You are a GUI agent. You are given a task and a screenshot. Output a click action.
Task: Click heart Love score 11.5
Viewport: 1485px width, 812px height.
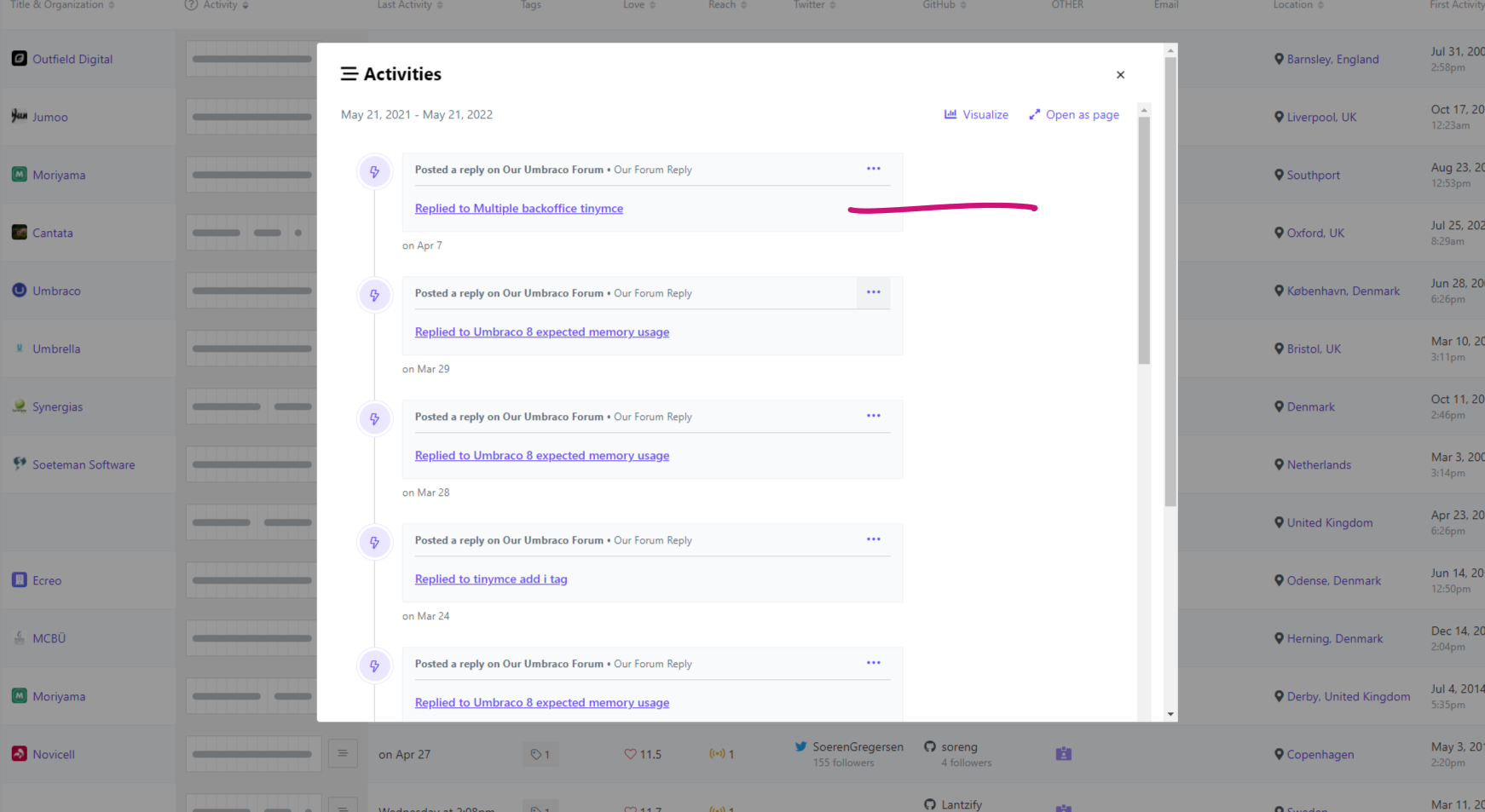click(643, 754)
